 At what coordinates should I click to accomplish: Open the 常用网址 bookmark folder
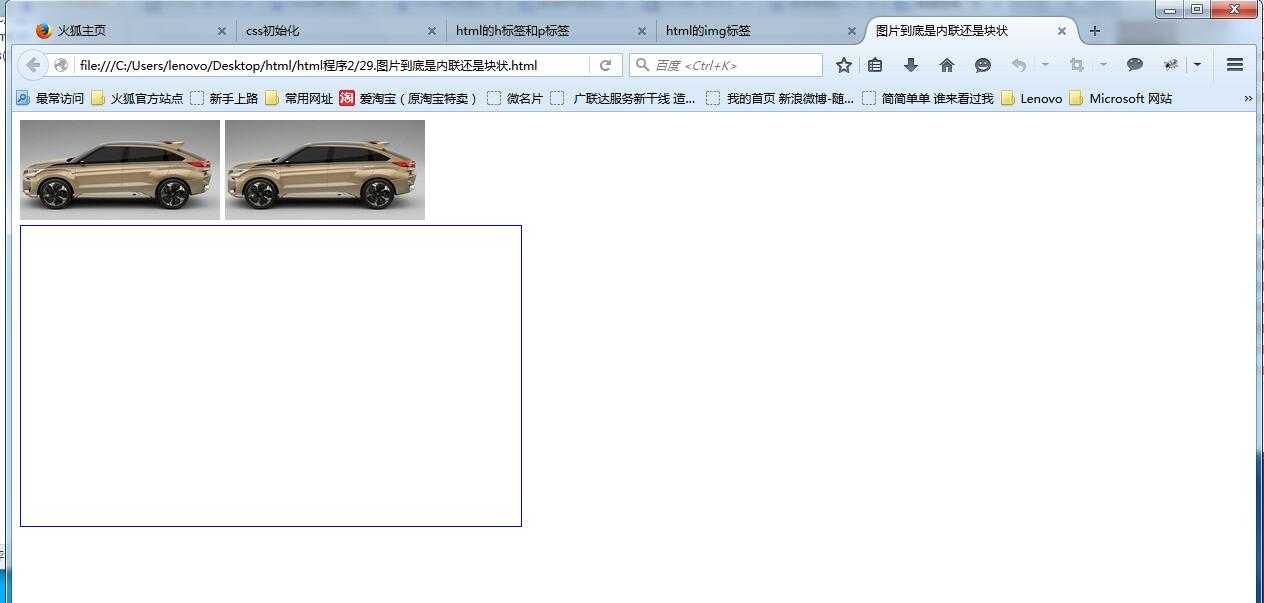coord(299,98)
